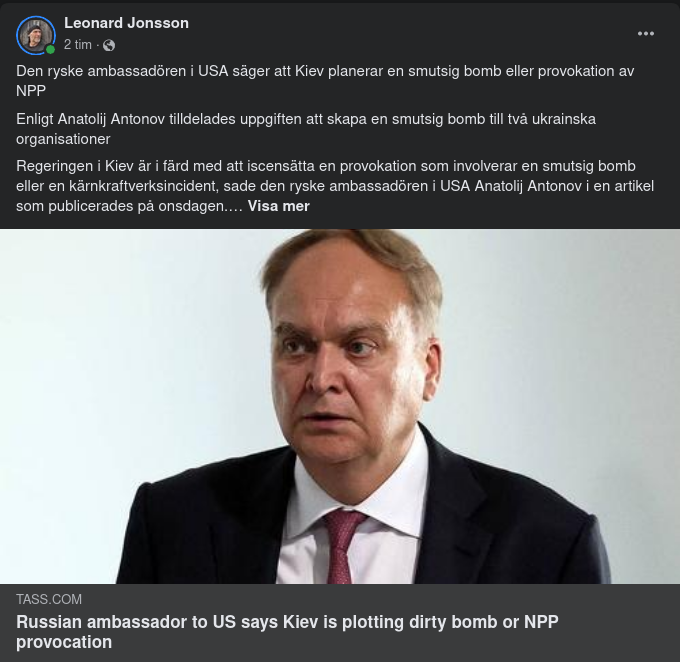This screenshot has width=680, height=662.
Task: Click the TASS.COM source label
Action: coord(49,599)
